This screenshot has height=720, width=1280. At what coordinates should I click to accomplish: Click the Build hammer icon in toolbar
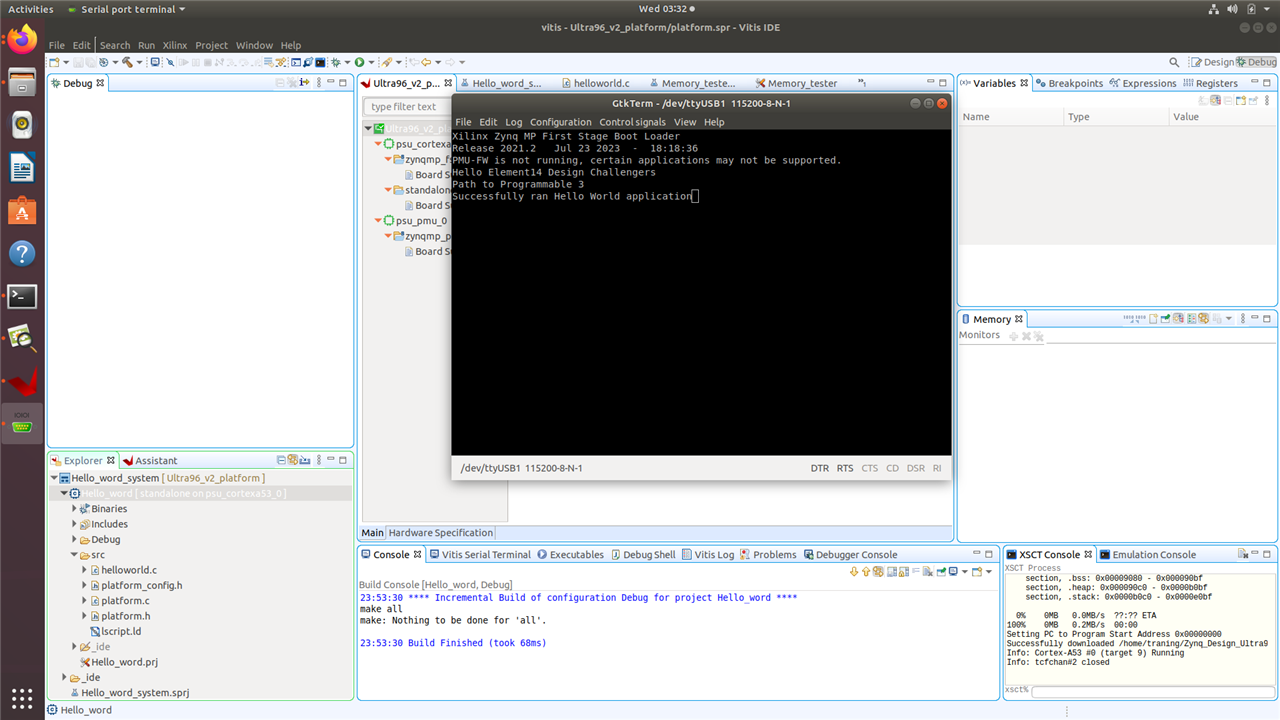[x=128, y=62]
